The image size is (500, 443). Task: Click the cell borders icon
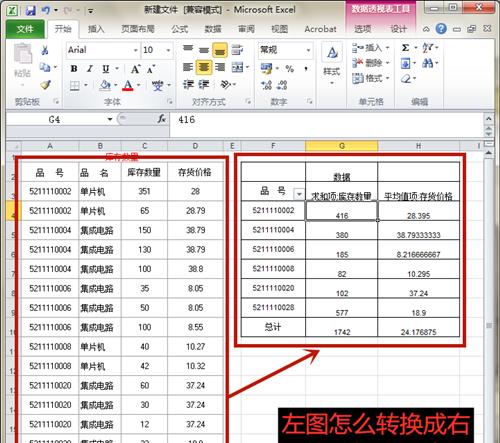75,86
